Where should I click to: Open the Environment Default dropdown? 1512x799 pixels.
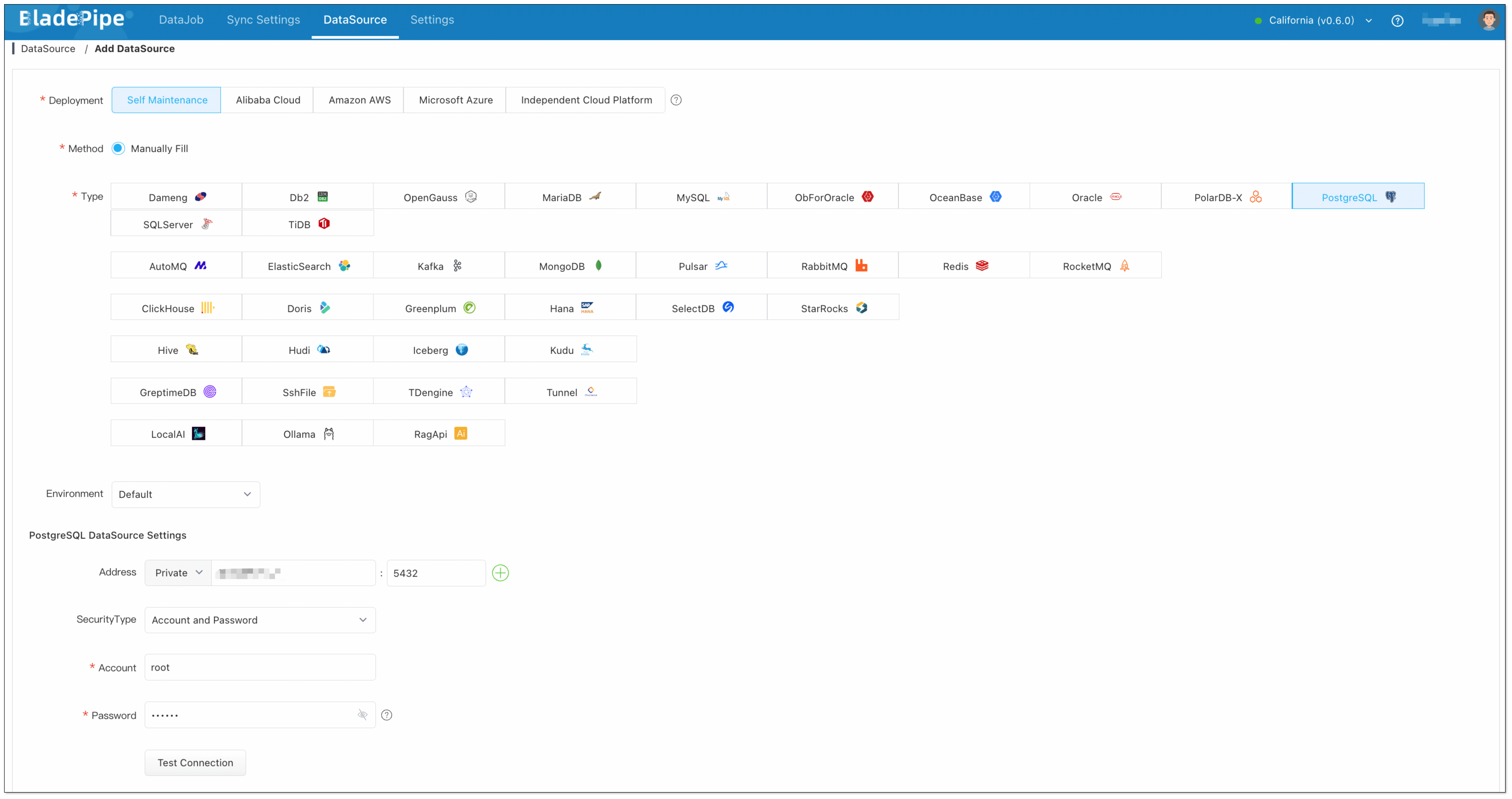(x=186, y=494)
